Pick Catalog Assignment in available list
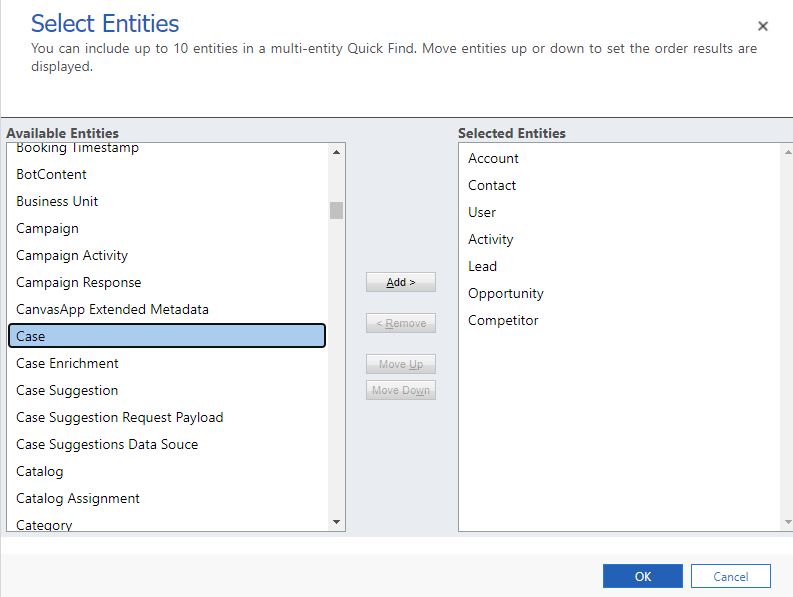 pyautogui.click(x=78, y=498)
